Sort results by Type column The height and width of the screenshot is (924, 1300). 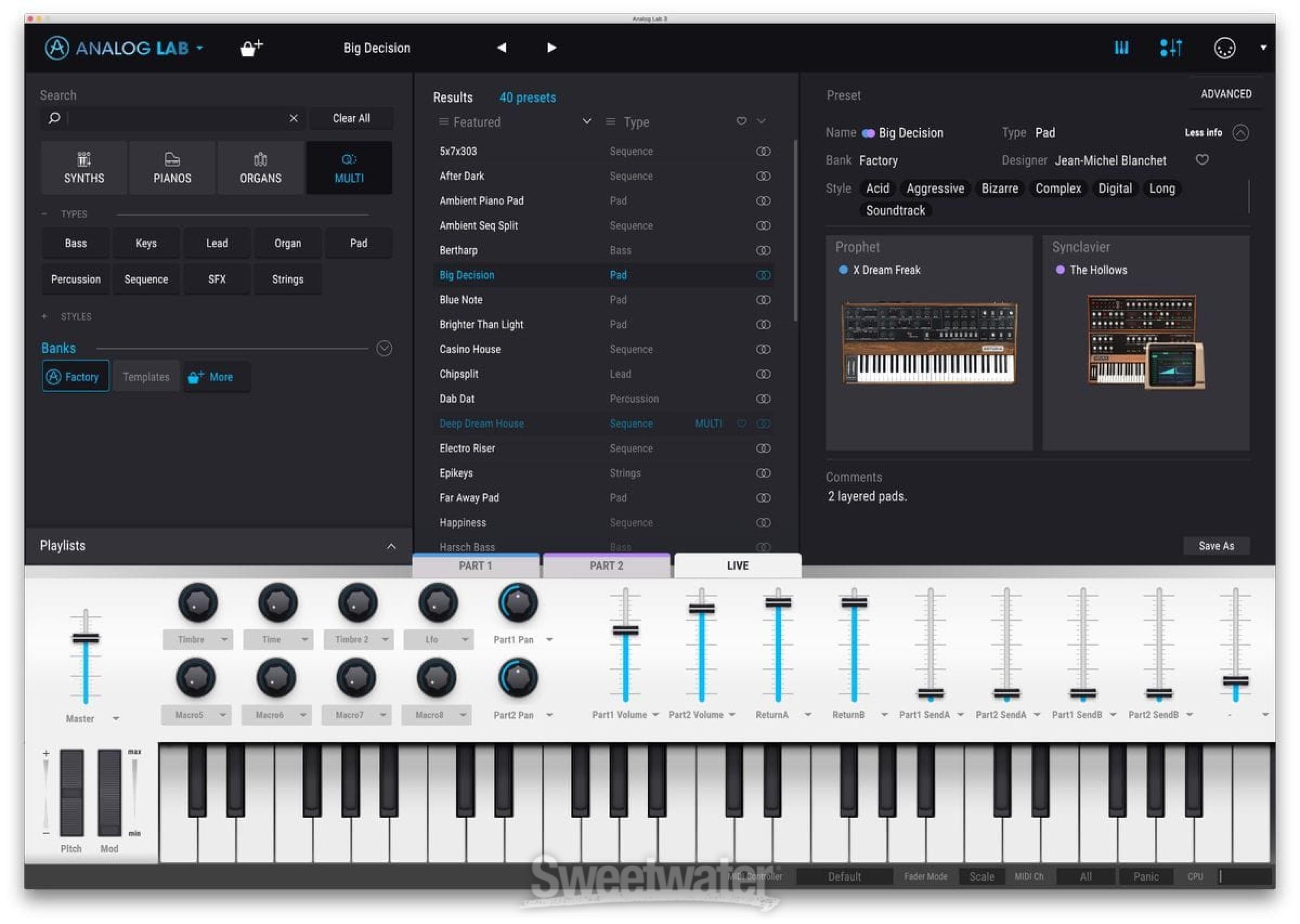tap(636, 122)
